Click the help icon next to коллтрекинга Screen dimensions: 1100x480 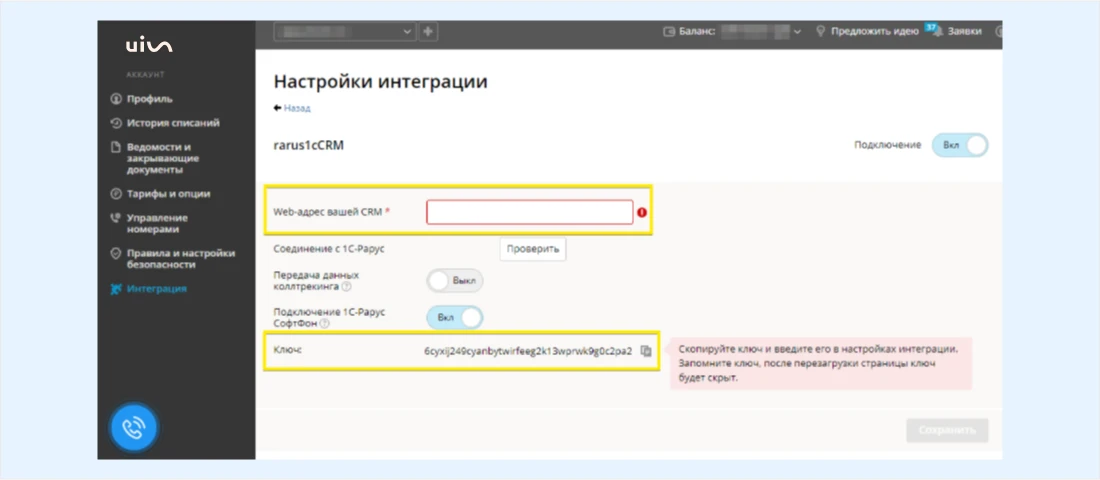[347, 286]
